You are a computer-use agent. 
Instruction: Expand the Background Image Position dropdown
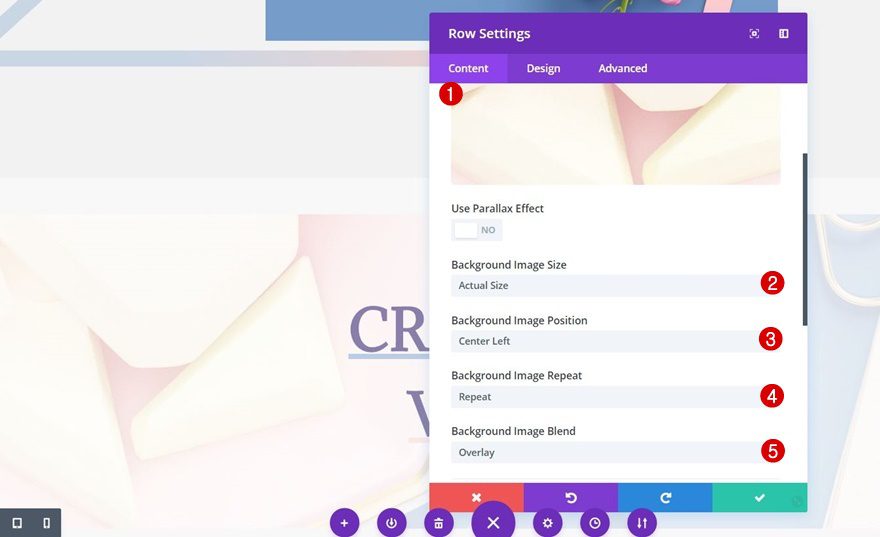coord(605,341)
